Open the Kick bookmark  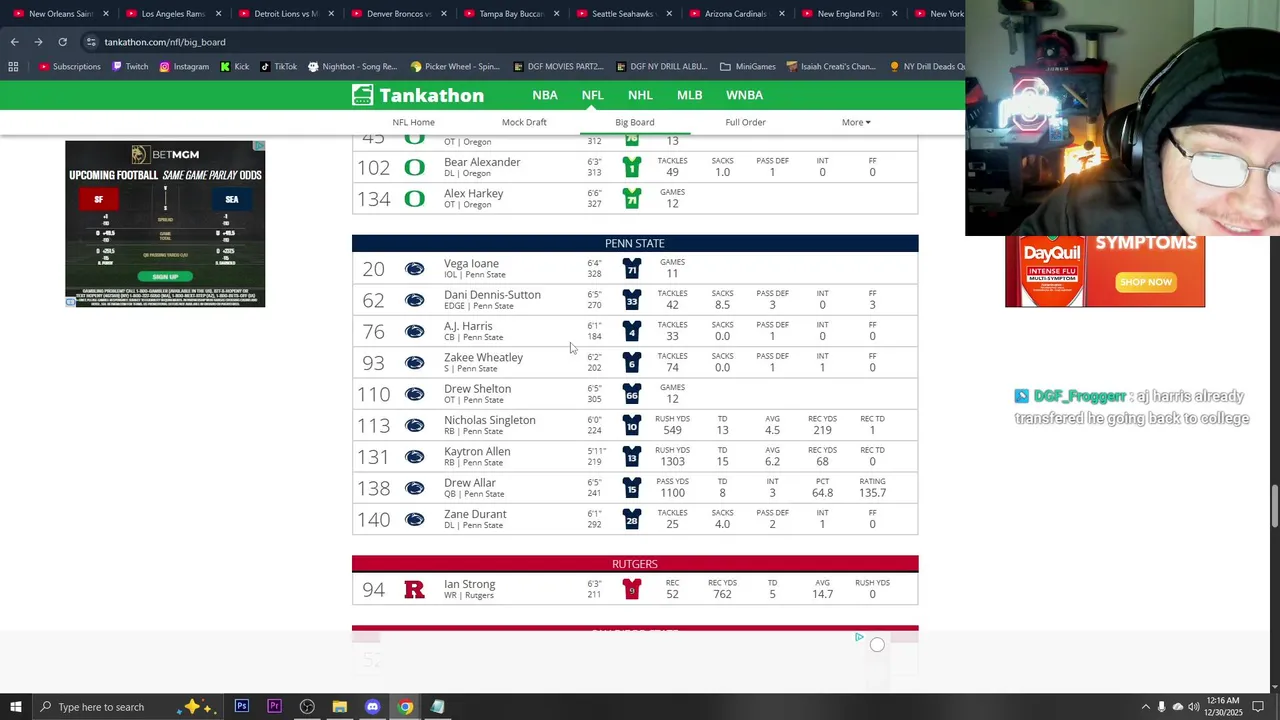pyautogui.click(x=234, y=67)
